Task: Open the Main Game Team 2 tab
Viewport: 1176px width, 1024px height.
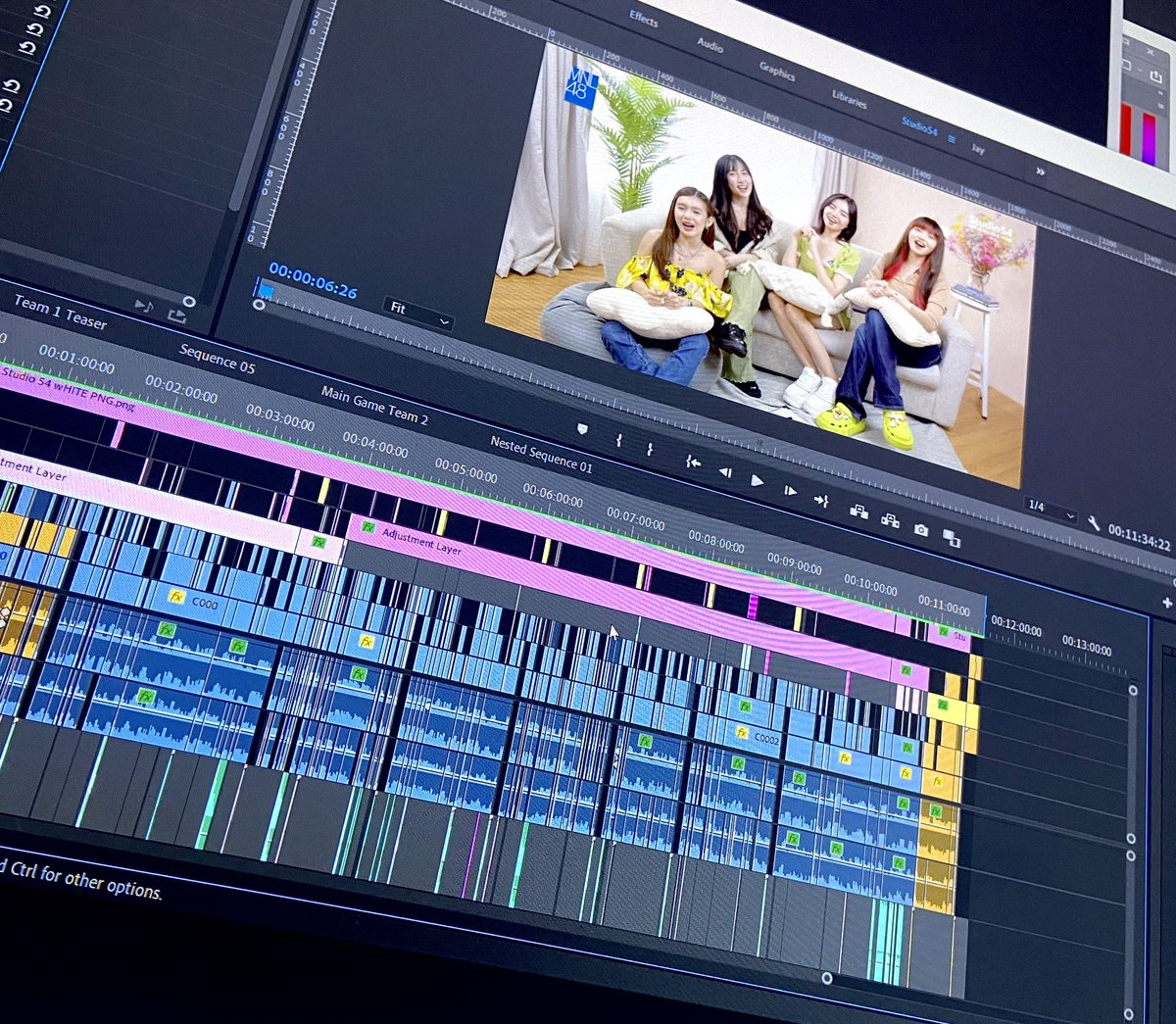Action: pos(374,405)
